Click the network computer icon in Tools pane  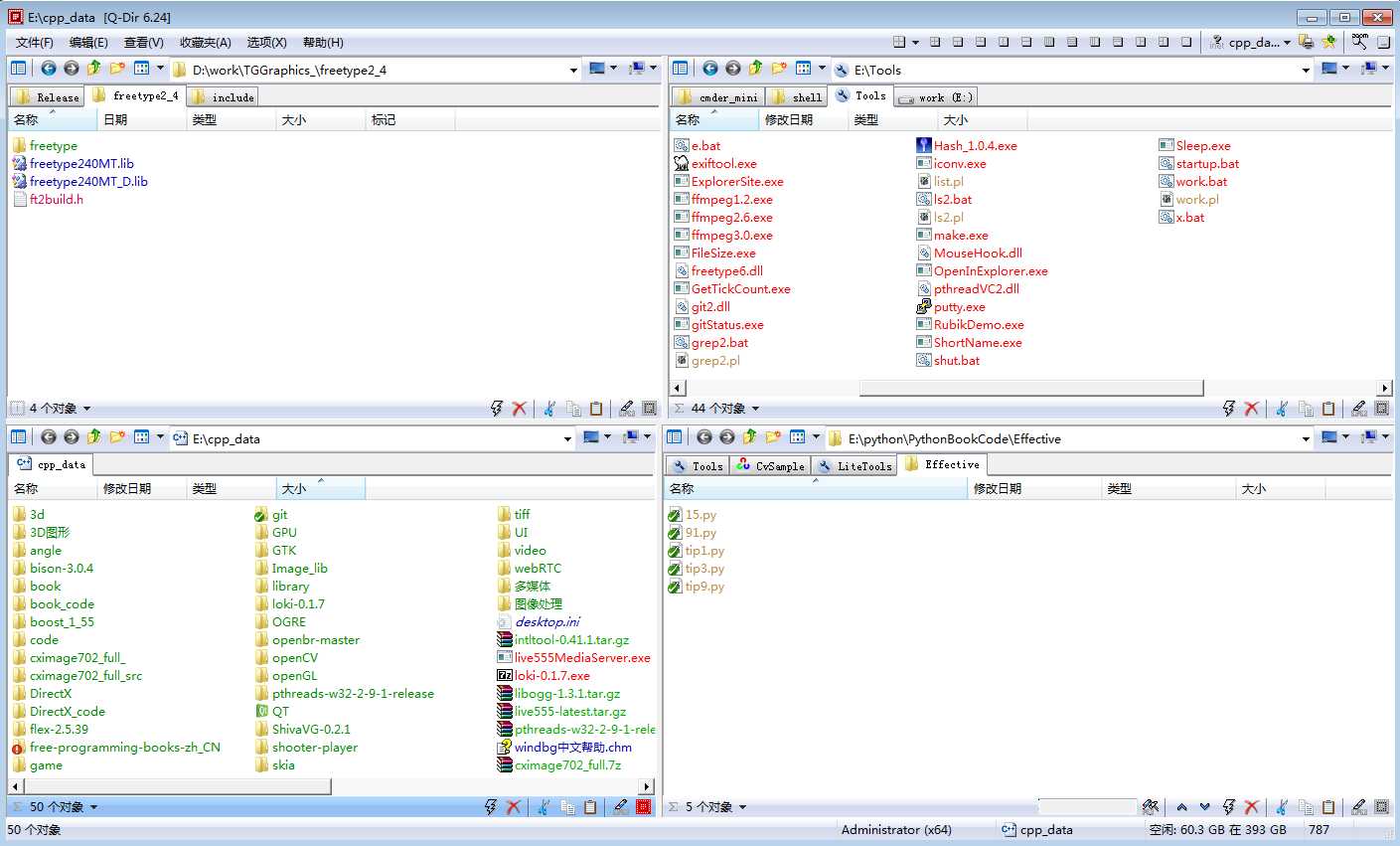tap(1370, 69)
